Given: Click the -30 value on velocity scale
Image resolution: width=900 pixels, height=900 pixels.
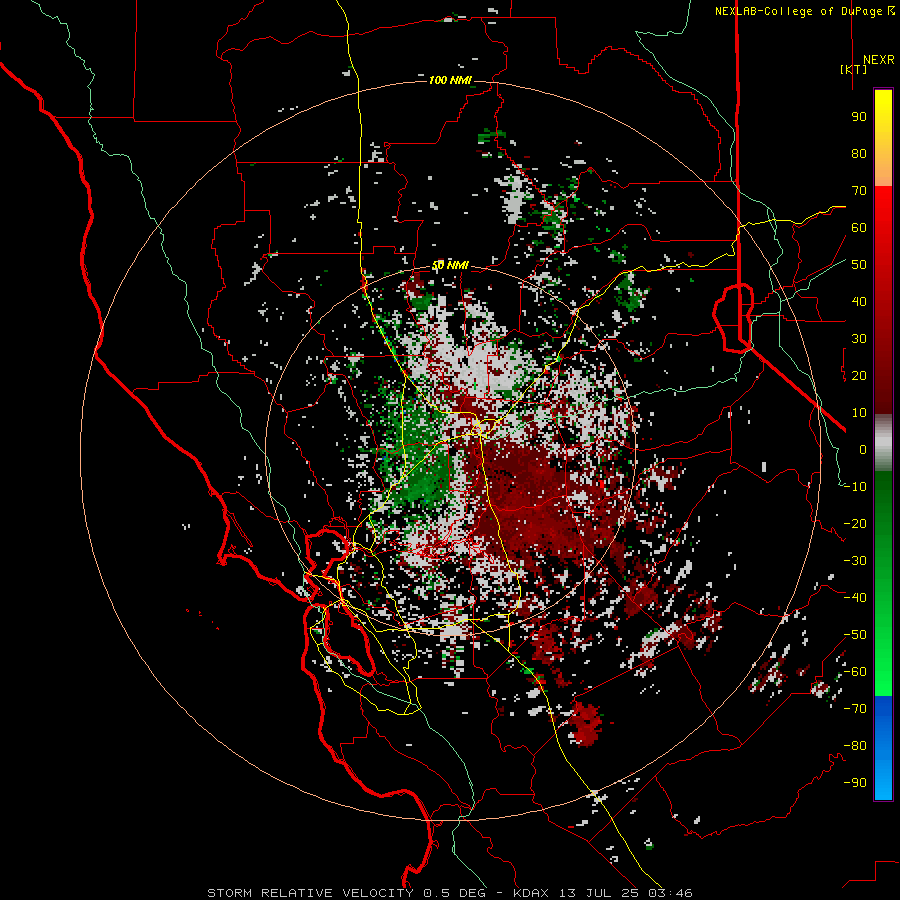Looking at the screenshot, I should pyautogui.click(x=855, y=561).
